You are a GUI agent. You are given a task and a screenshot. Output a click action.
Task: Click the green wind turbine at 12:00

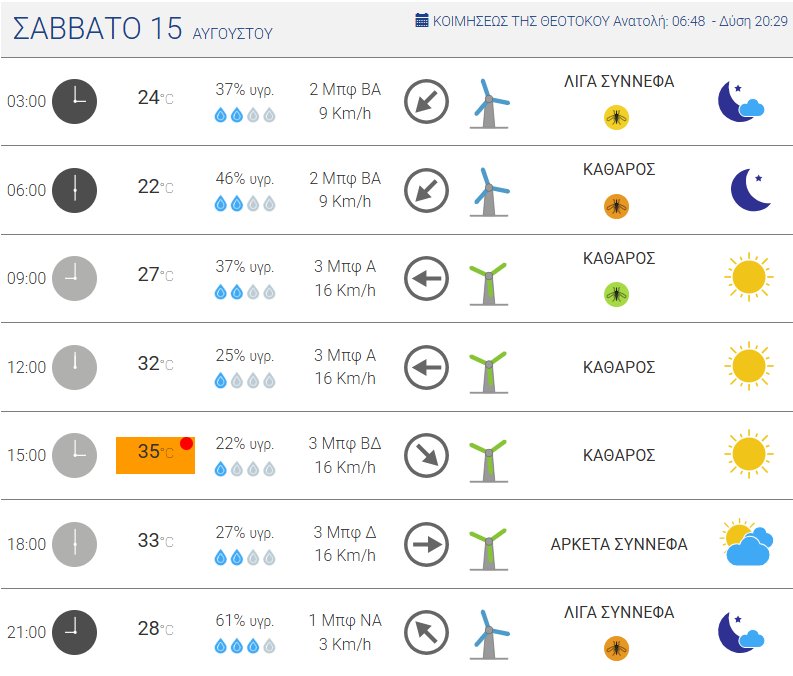pyautogui.click(x=489, y=372)
